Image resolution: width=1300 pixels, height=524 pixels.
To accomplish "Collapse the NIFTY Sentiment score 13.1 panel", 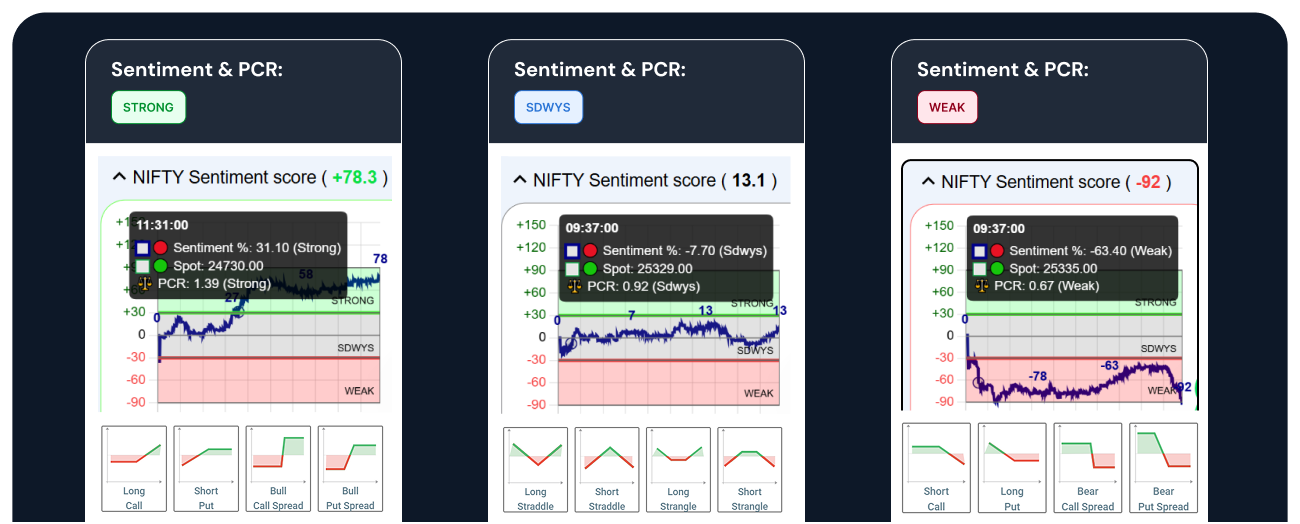I will click(519, 180).
